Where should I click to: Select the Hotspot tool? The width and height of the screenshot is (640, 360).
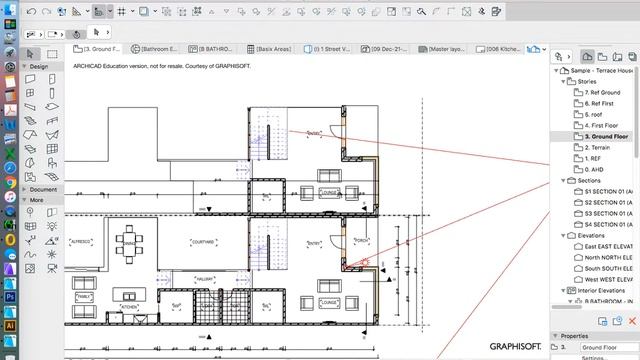coord(52,255)
